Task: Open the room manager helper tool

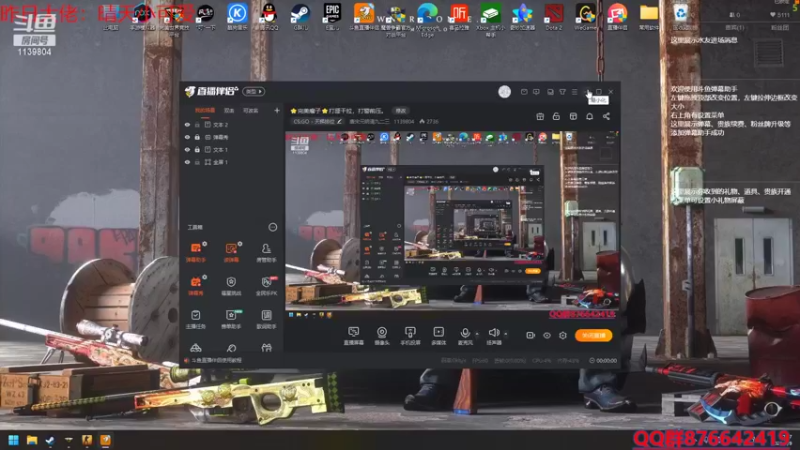Action: coord(266,252)
